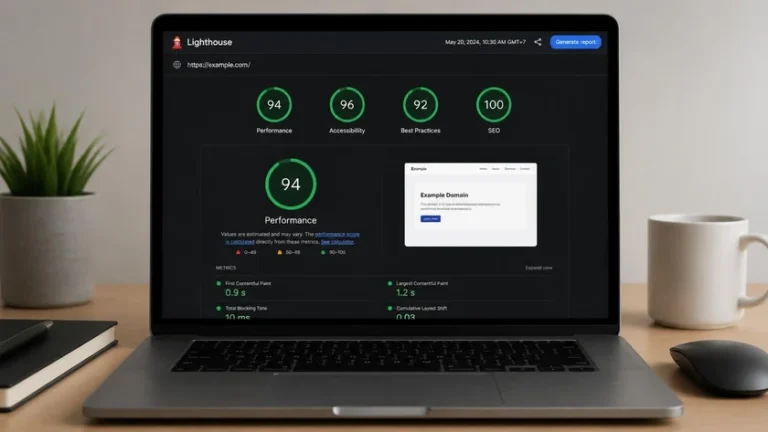Select the https://example.com/ URL text
768x432 pixels.
click(218, 65)
